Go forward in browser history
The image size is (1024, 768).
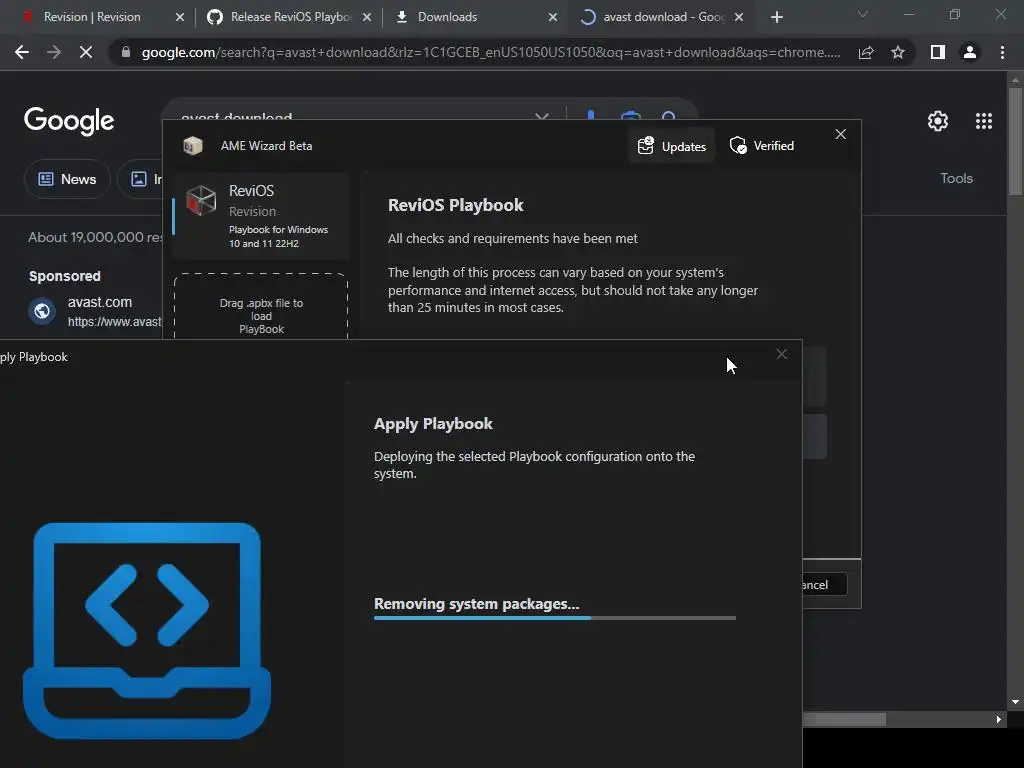54,52
